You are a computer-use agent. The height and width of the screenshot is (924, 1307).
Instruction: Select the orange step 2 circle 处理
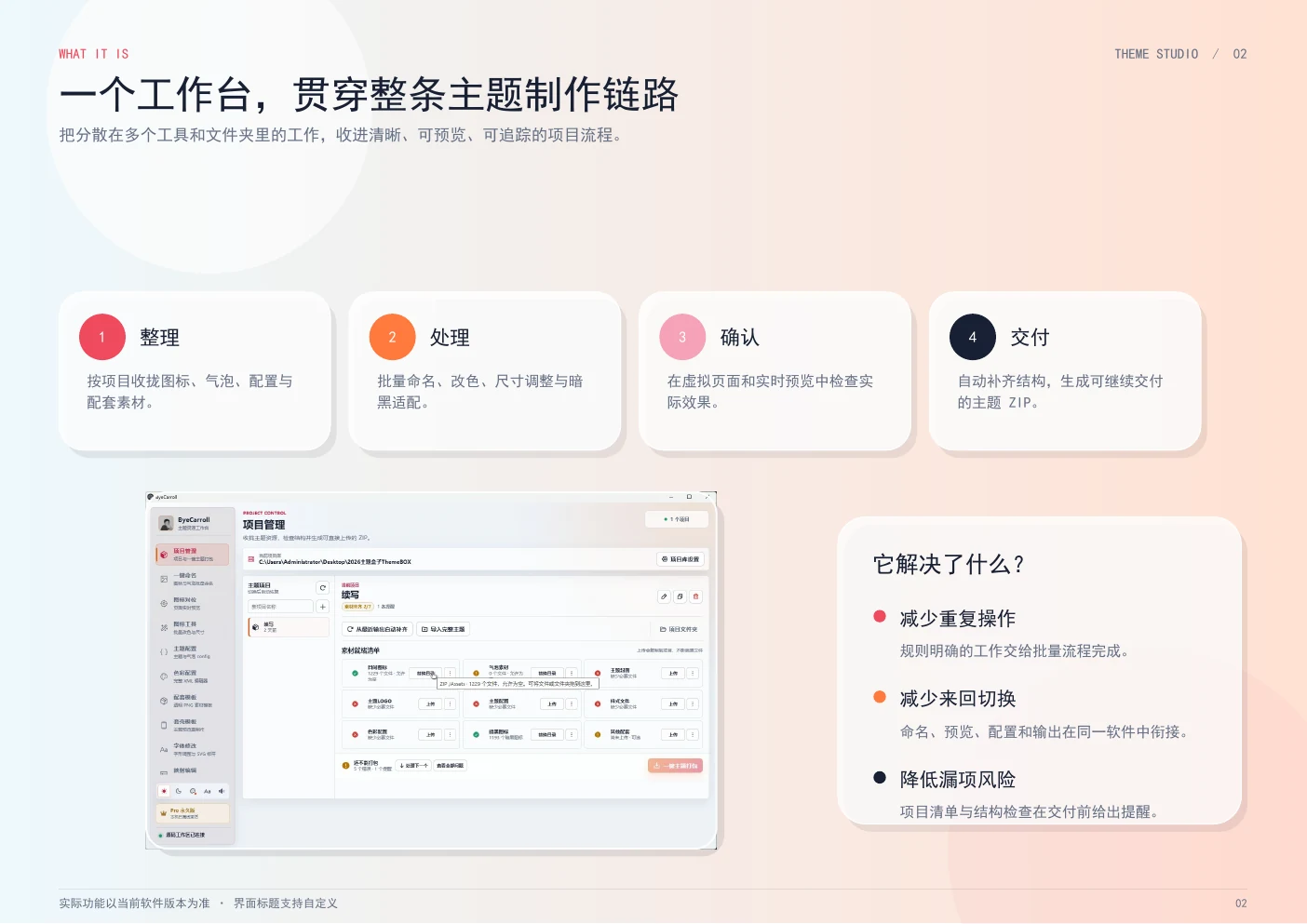point(392,337)
